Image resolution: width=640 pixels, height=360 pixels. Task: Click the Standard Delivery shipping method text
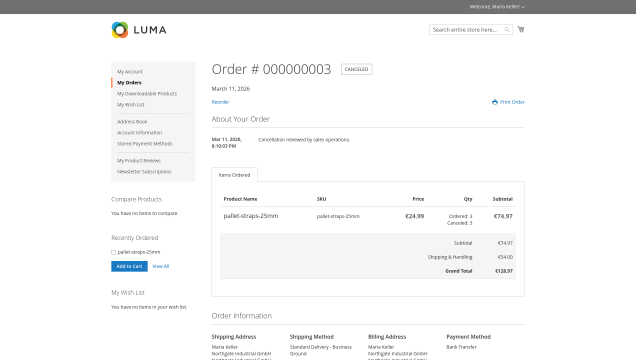point(321,350)
